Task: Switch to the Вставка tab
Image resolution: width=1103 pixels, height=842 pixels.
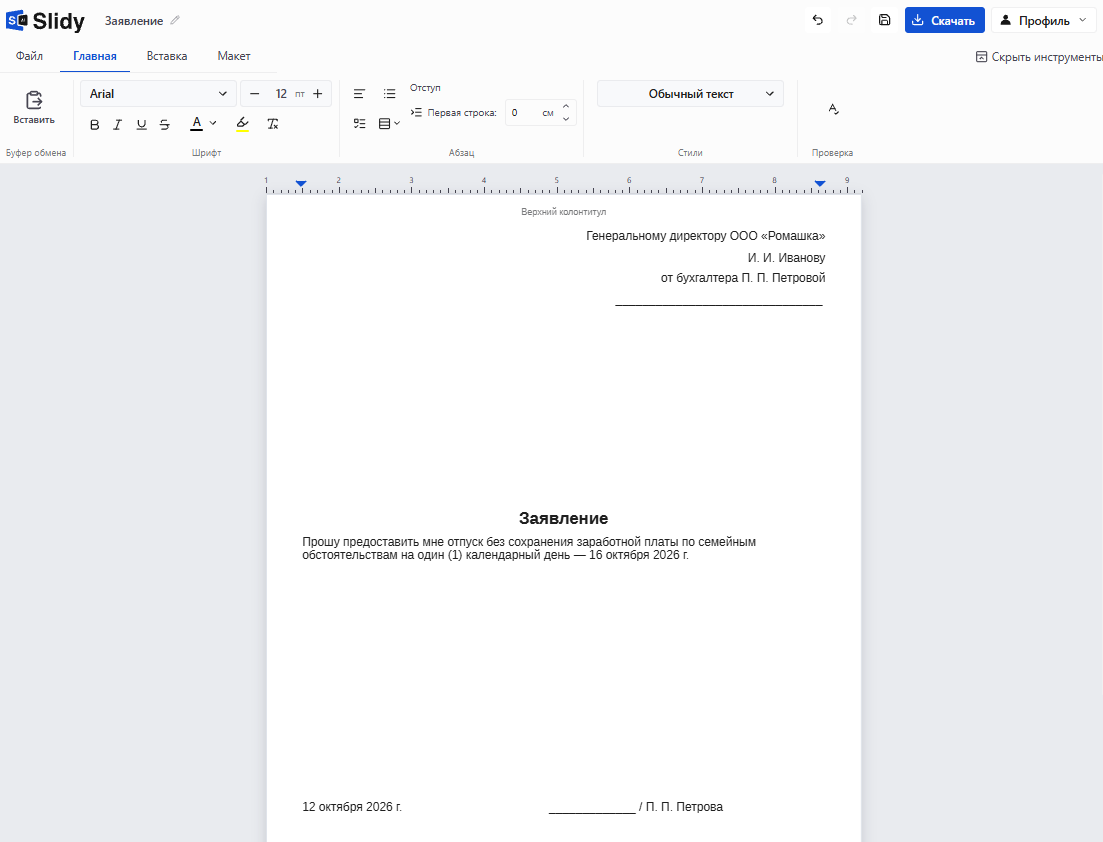Action: point(167,56)
